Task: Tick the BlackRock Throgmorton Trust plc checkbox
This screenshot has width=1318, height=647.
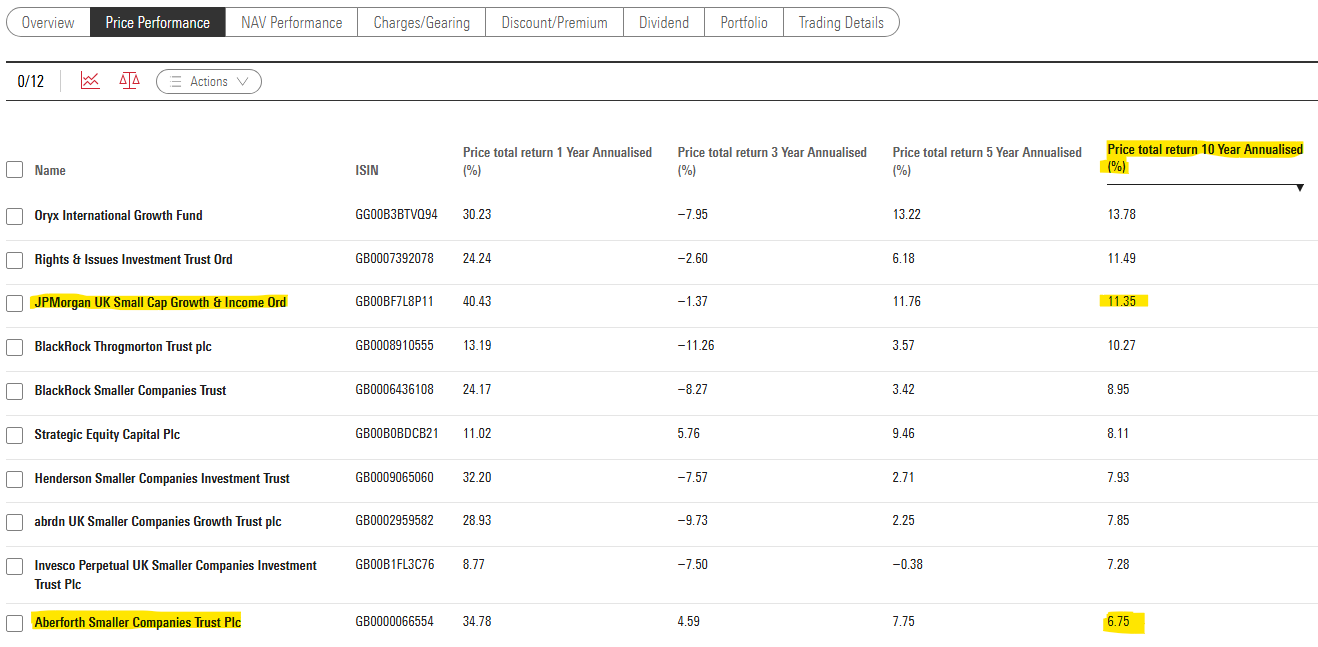Action: click(x=14, y=347)
